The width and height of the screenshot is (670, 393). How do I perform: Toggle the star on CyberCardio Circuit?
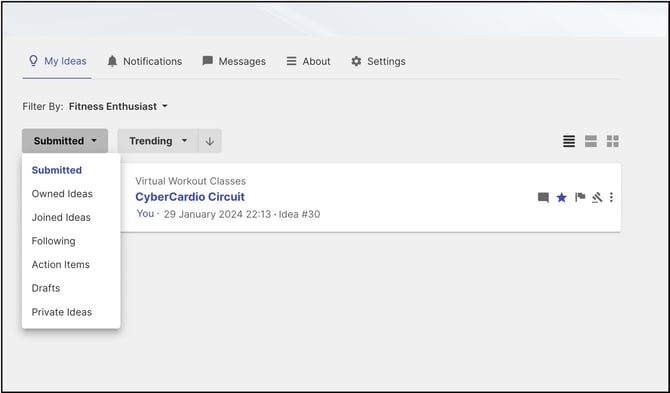pyautogui.click(x=561, y=197)
